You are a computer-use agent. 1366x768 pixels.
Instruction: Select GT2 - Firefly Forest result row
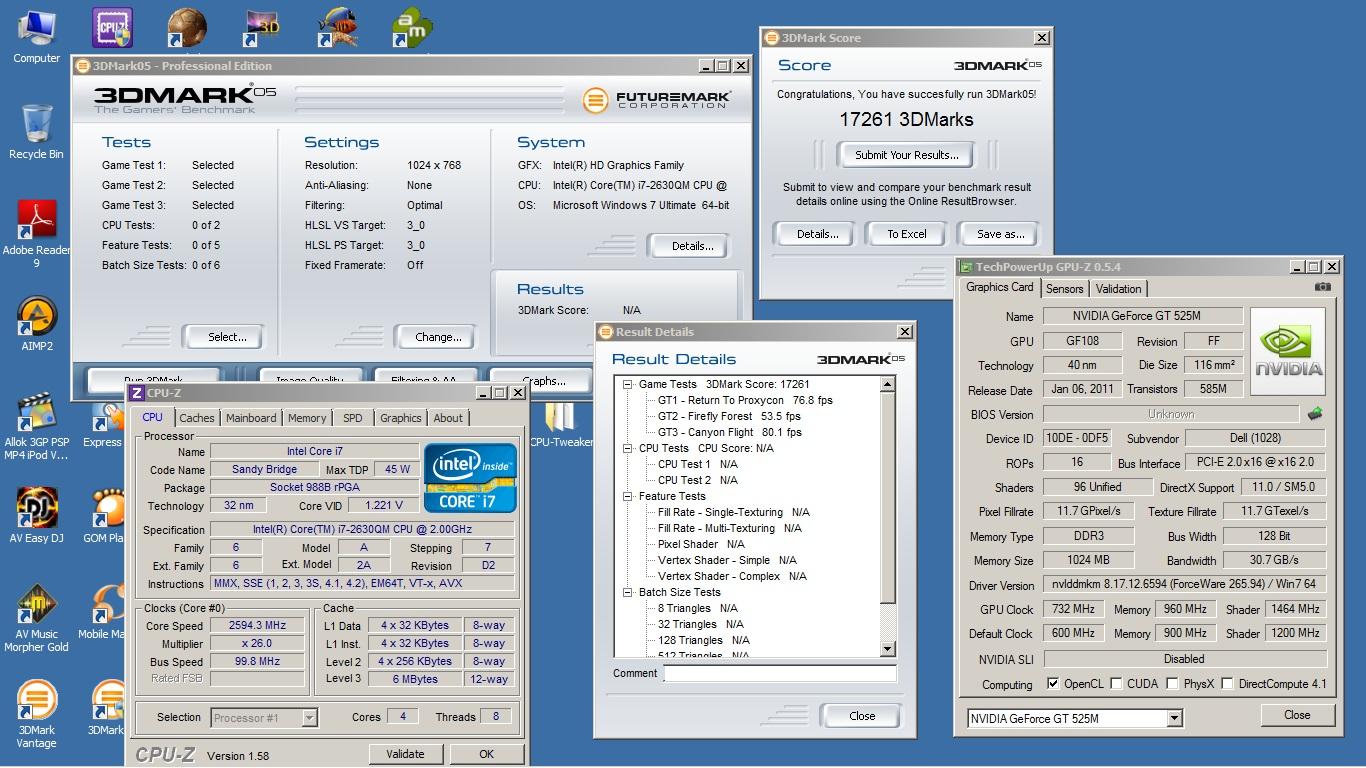click(x=729, y=416)
